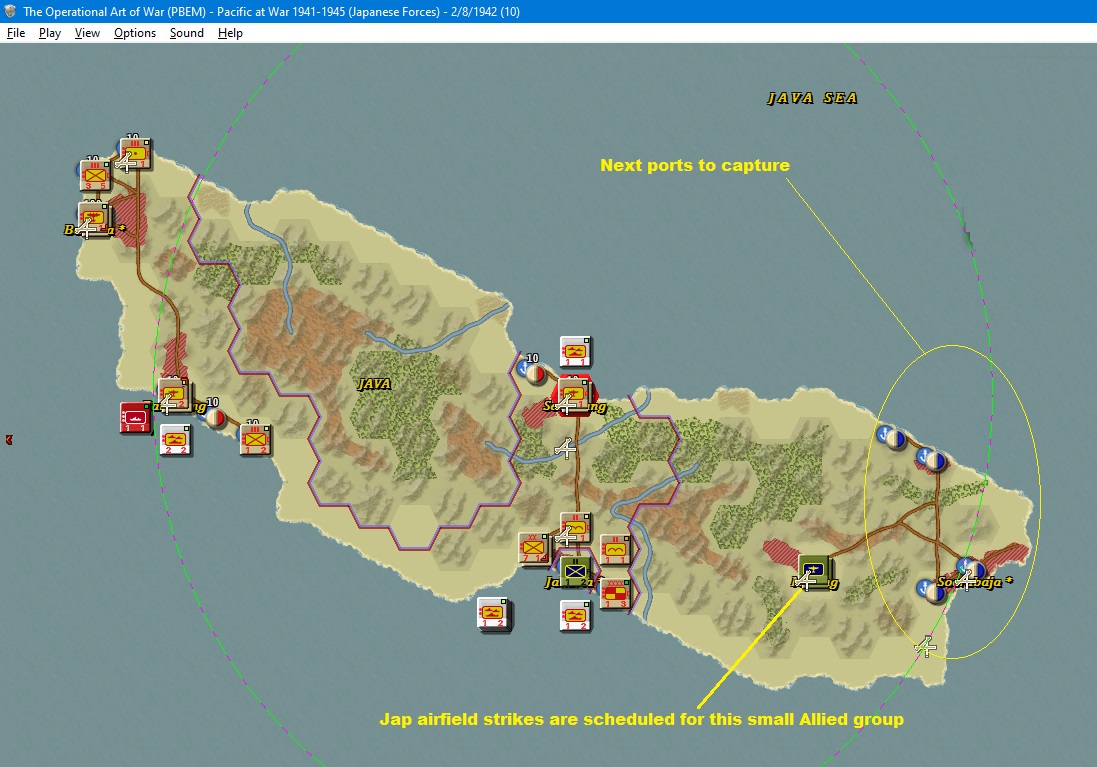Open the Help menu

click(230, 33)
